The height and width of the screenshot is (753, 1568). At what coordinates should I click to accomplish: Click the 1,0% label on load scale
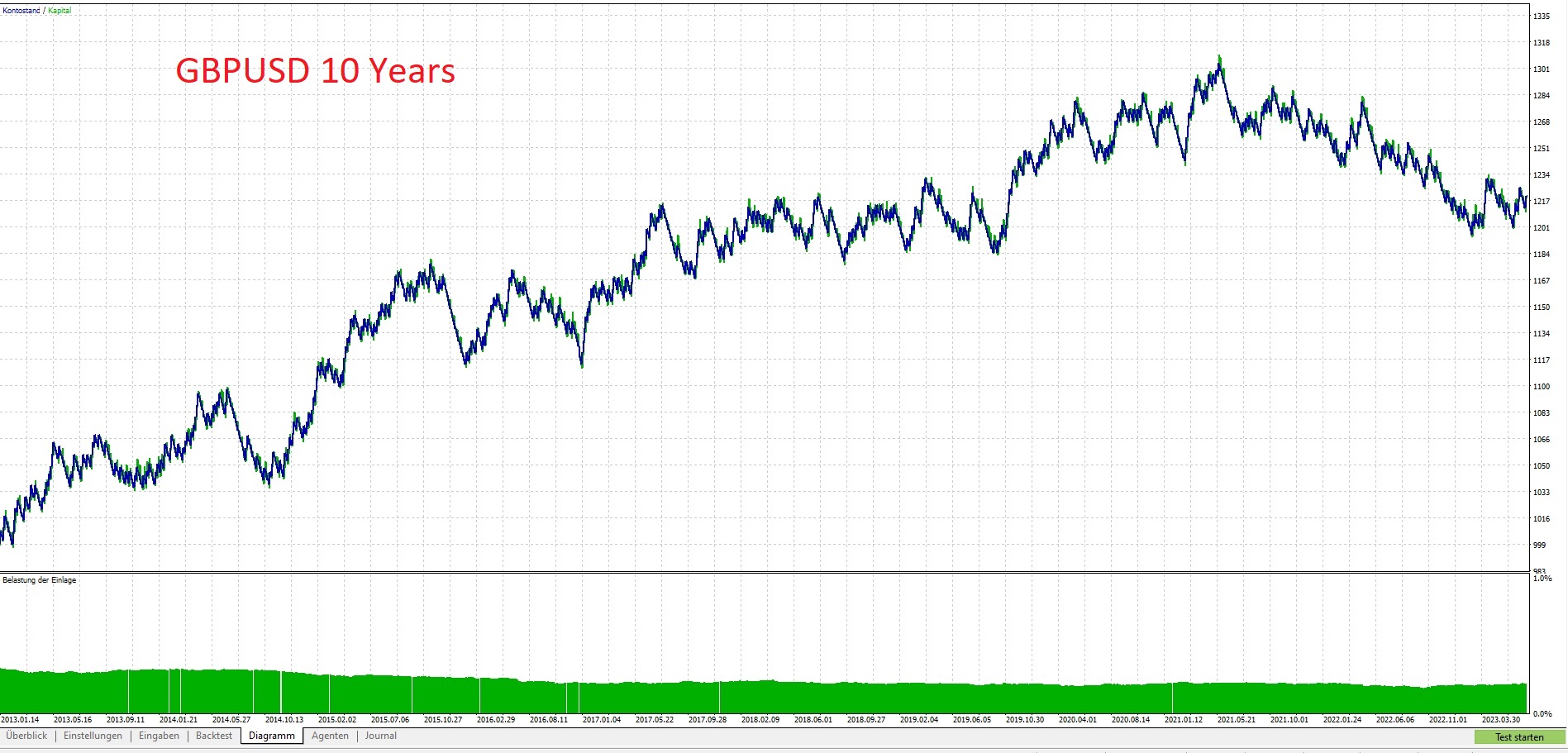(x=1541, y=579)
